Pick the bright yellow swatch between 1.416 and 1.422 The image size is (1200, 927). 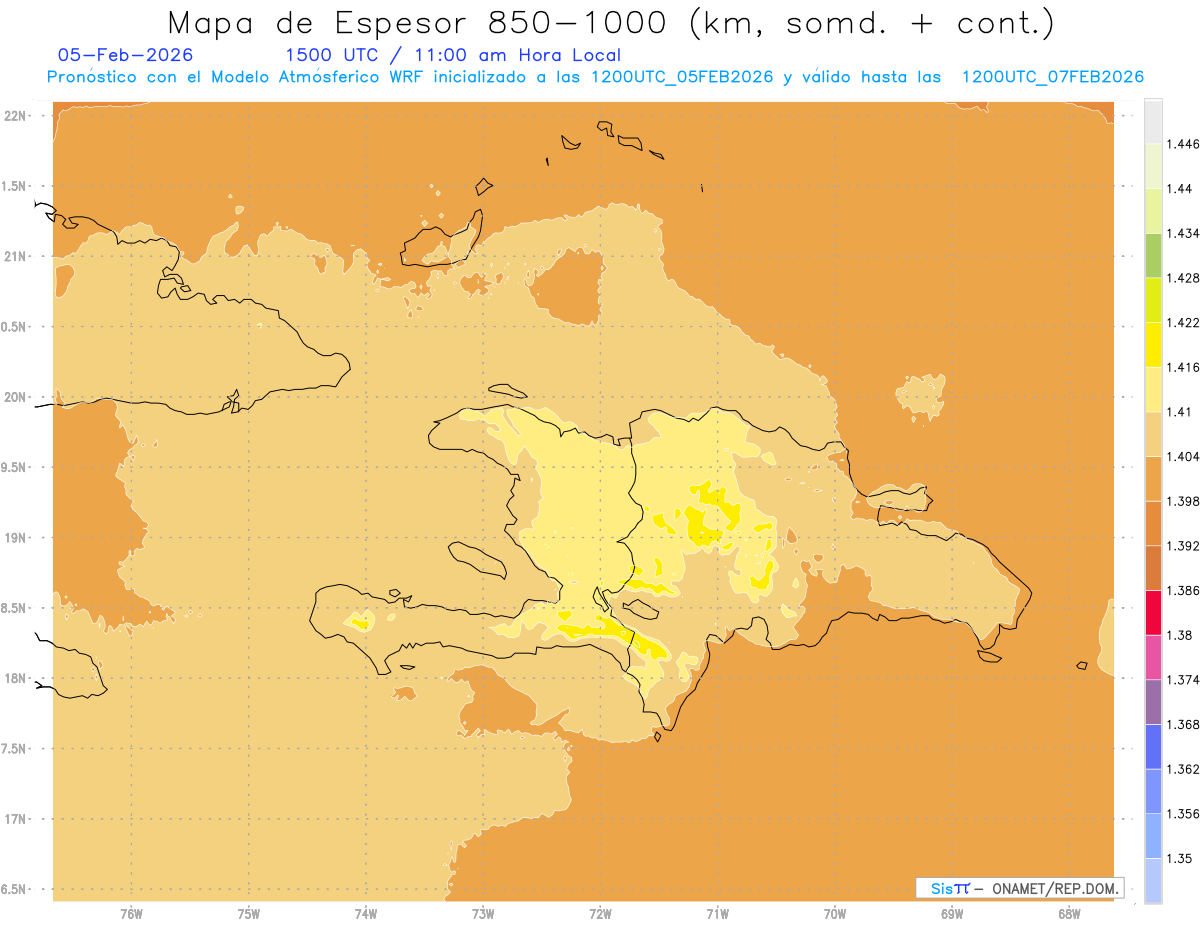1153,344
